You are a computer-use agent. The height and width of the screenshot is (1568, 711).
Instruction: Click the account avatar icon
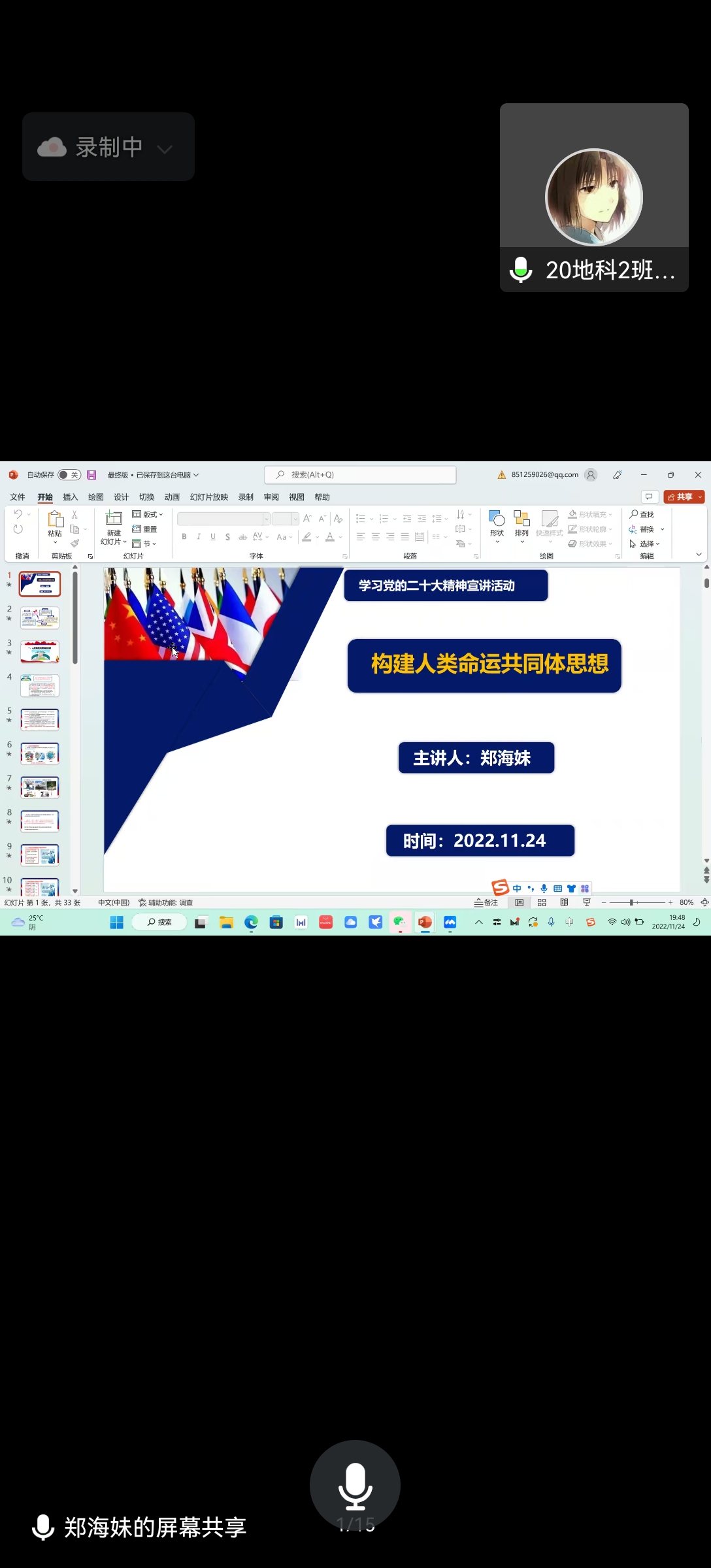click(x=591, y=475)
